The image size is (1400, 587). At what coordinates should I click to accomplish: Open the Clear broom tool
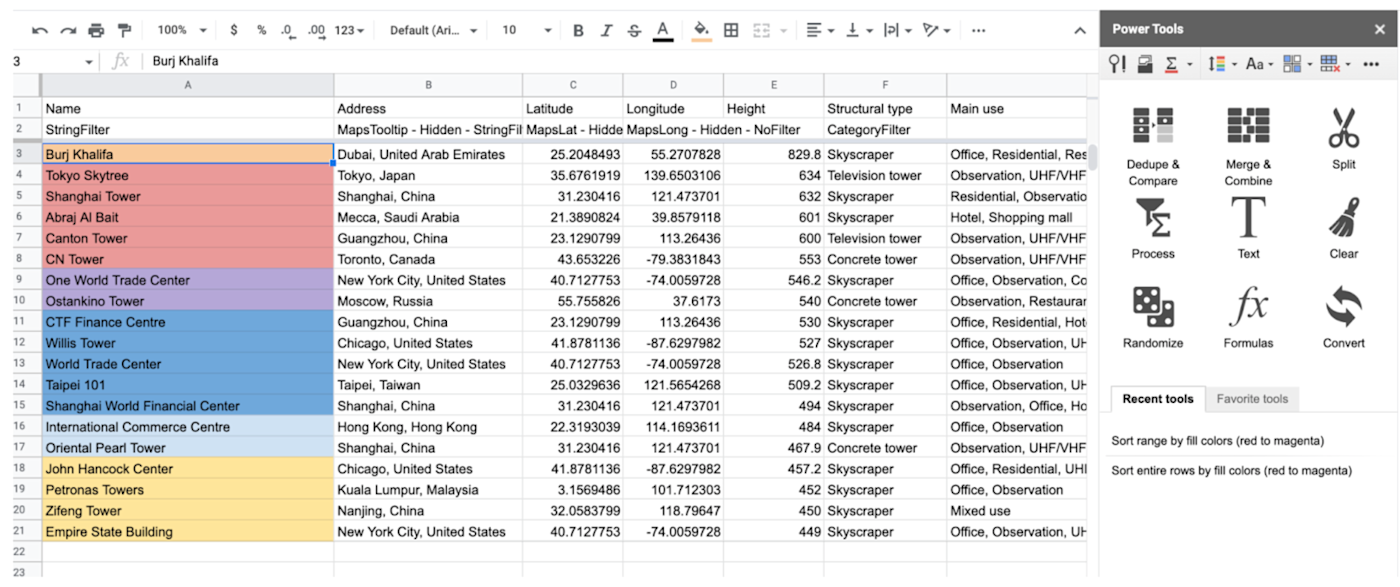1344,229
